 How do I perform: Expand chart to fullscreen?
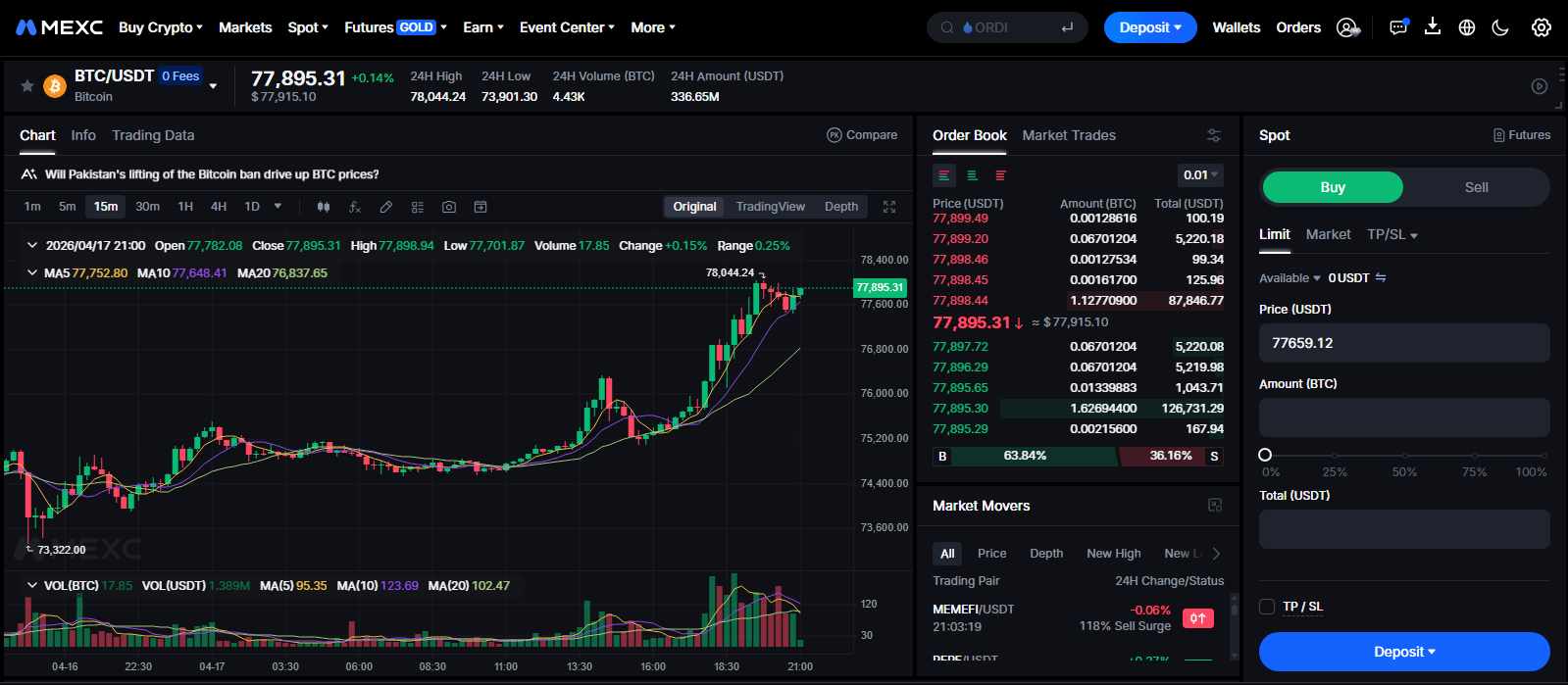coord(889,207)
